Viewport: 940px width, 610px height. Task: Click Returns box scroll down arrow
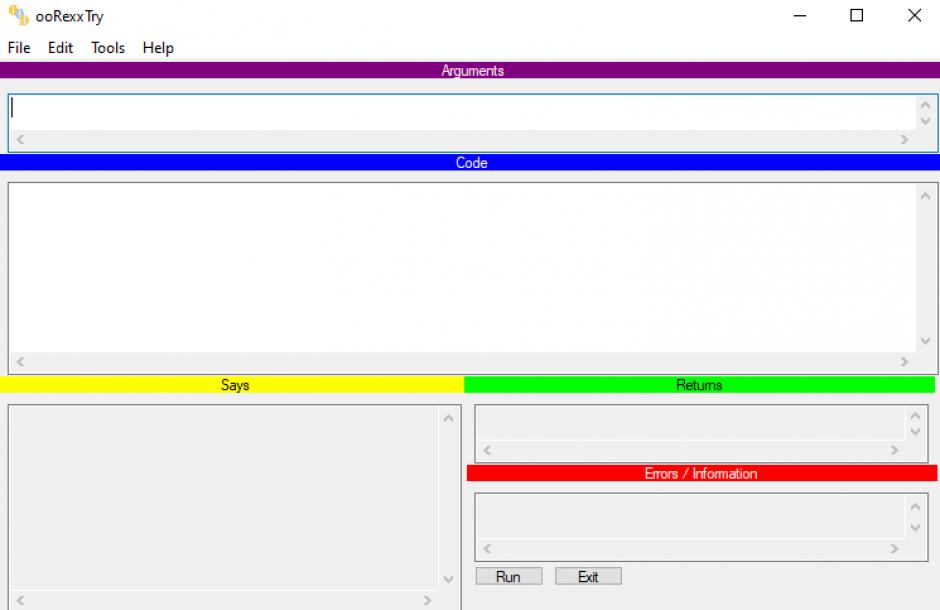(915, 431)
